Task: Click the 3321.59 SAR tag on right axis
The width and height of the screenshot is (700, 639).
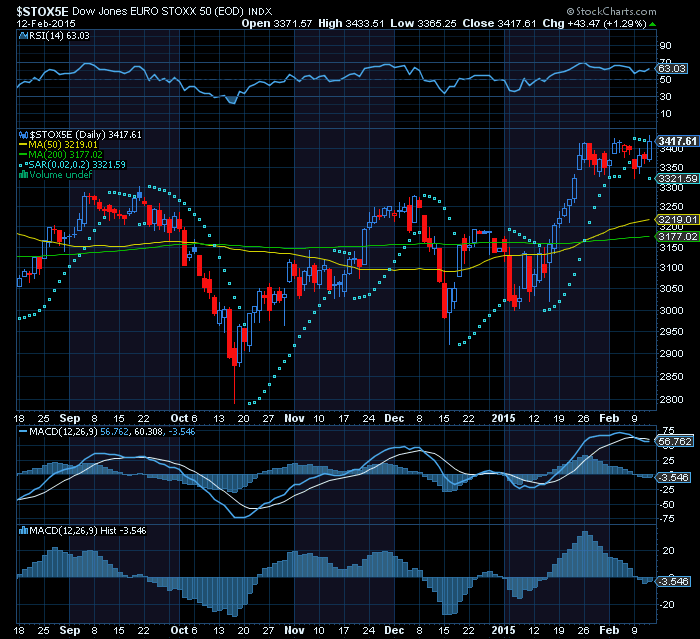Action: pos(677,179)
